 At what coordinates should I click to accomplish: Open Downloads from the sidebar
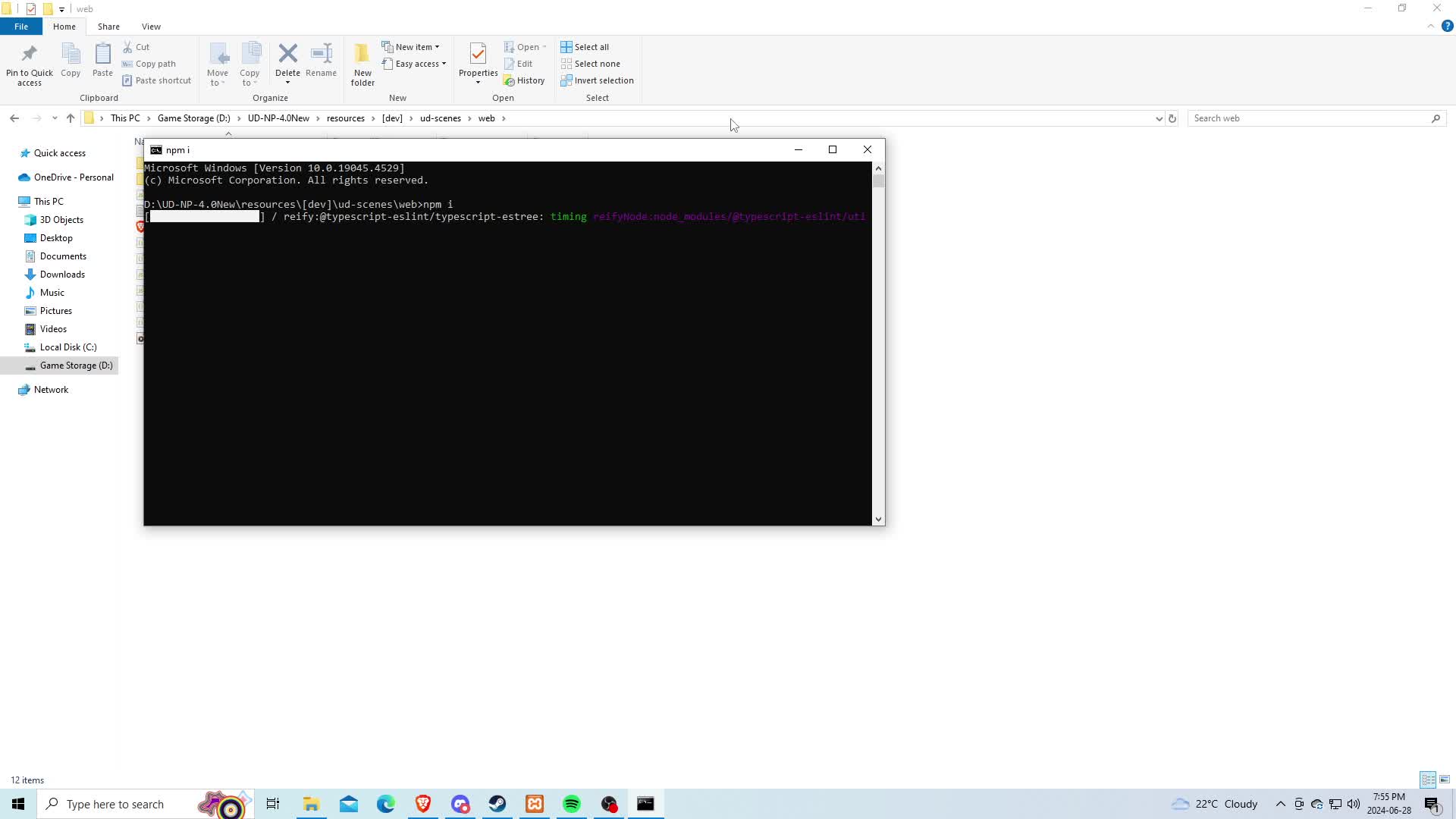click(62, 274)
